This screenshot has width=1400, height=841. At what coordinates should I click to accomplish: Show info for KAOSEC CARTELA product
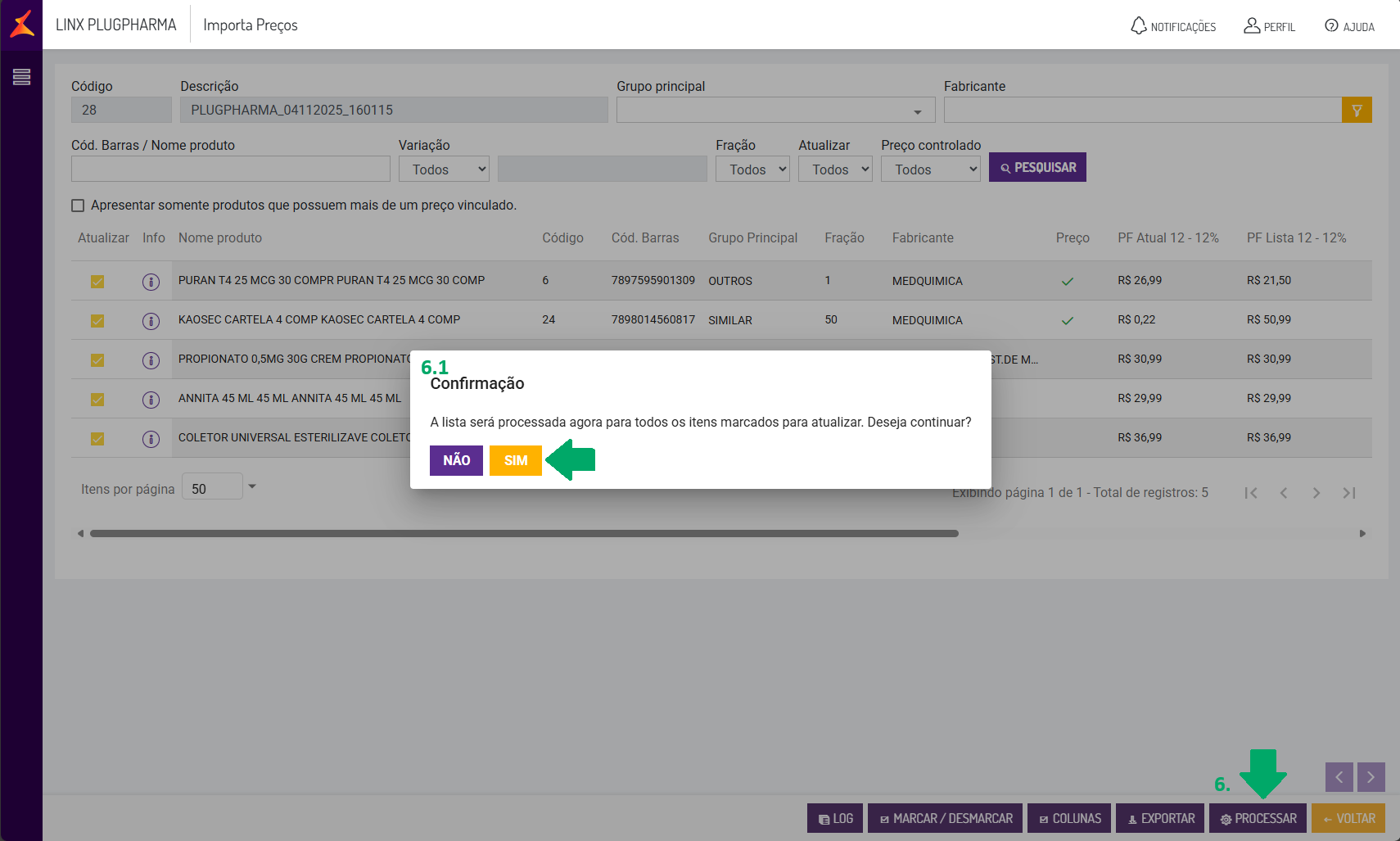(151, 321)
